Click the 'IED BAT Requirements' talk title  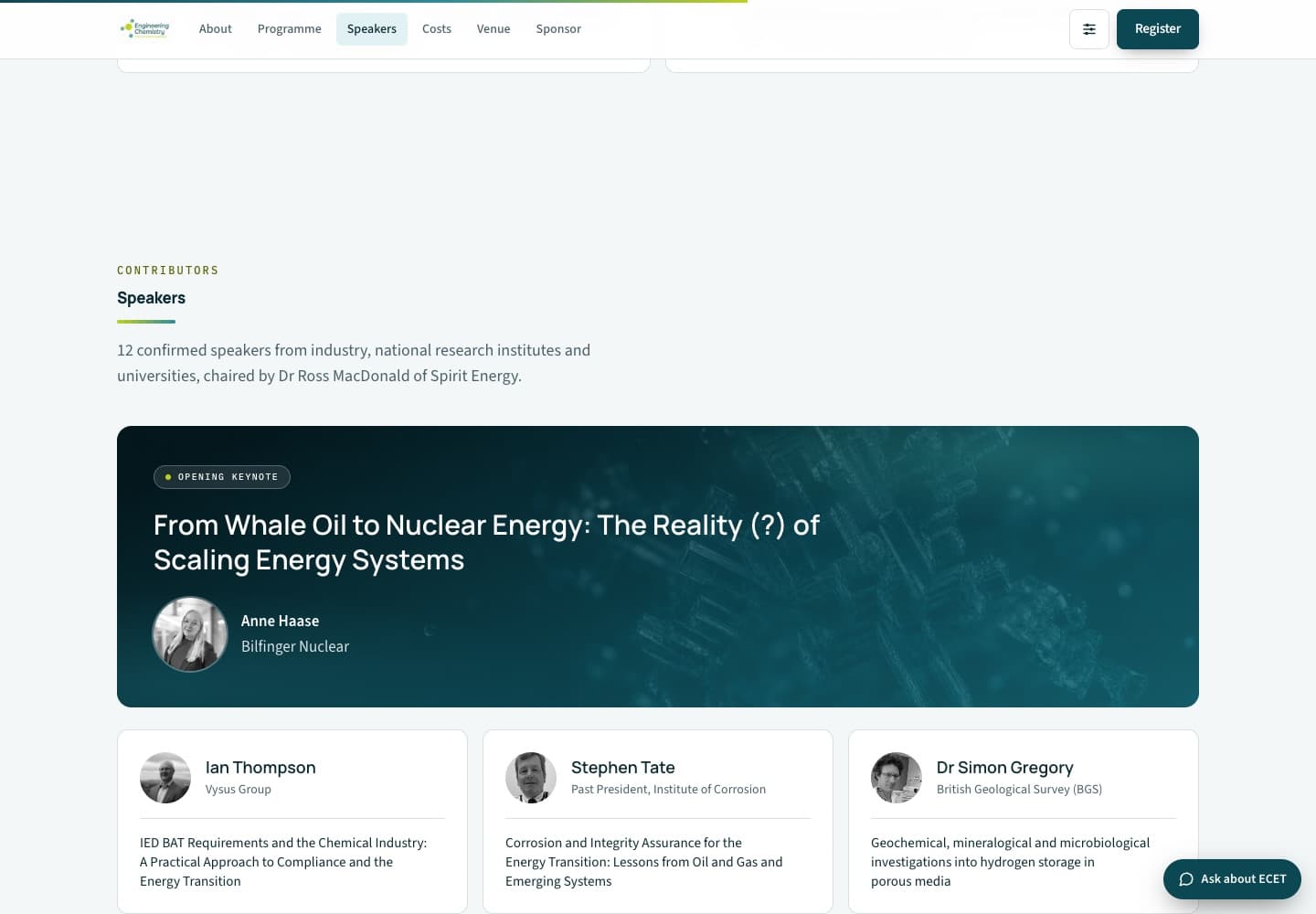pyautogui.click(x=283, y=862)
